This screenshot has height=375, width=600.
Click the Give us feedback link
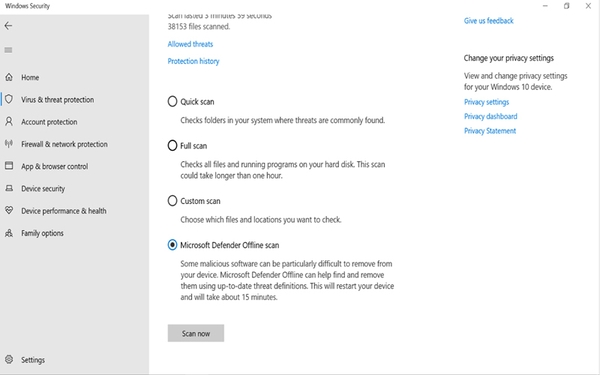(x=489, y=21)
